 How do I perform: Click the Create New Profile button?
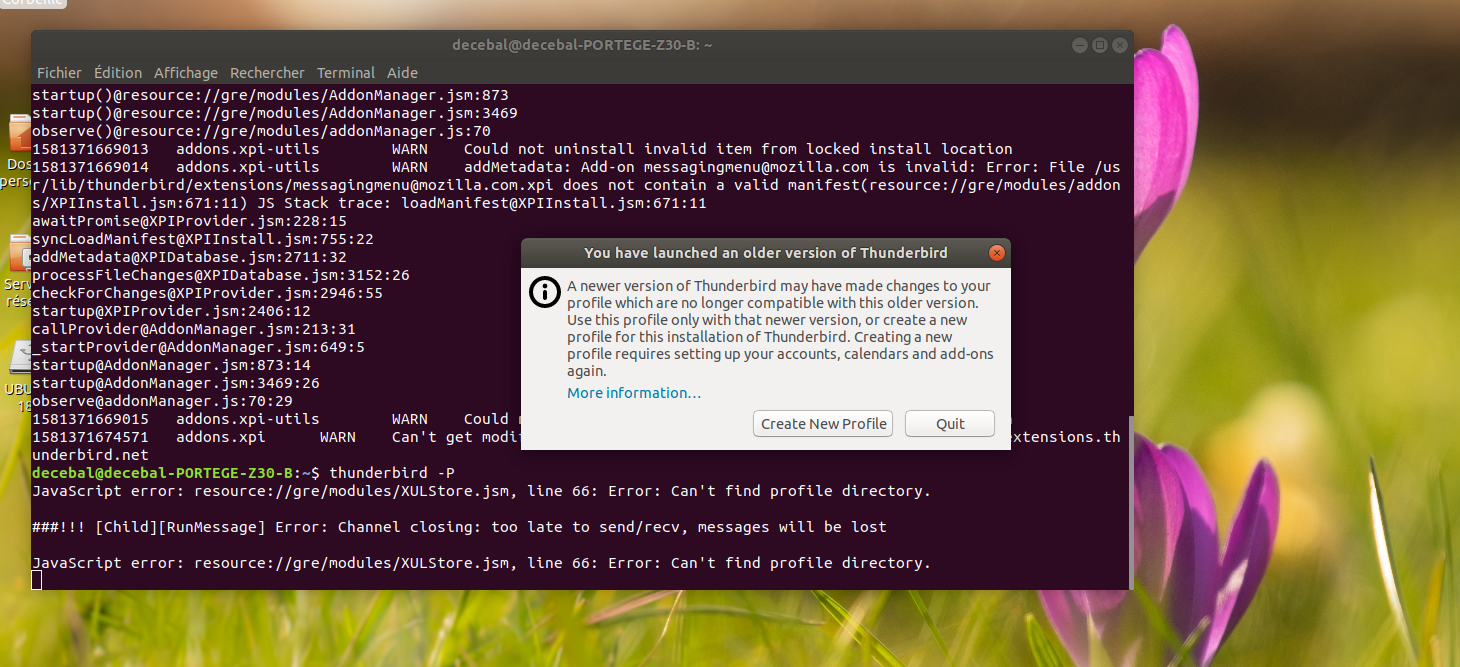(824, 424)
